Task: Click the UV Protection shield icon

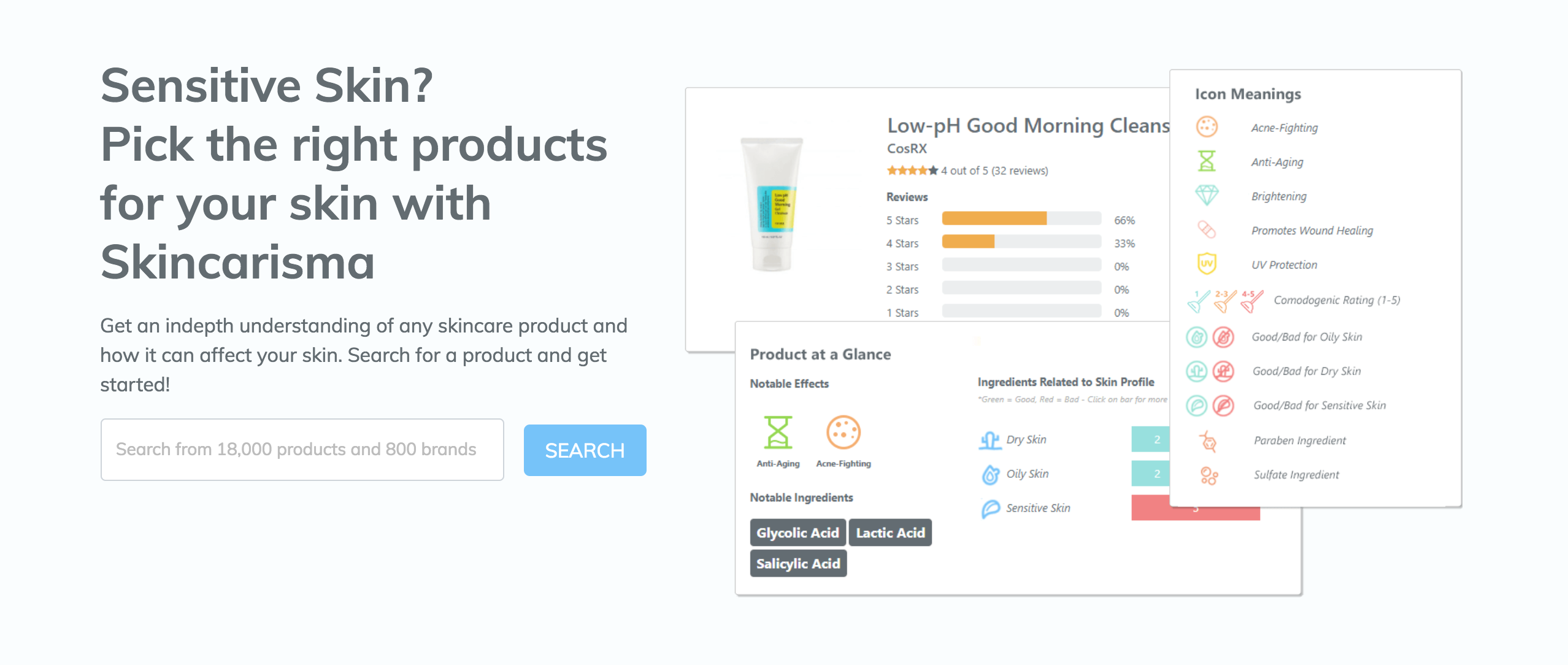Action: pos(1207,264)
